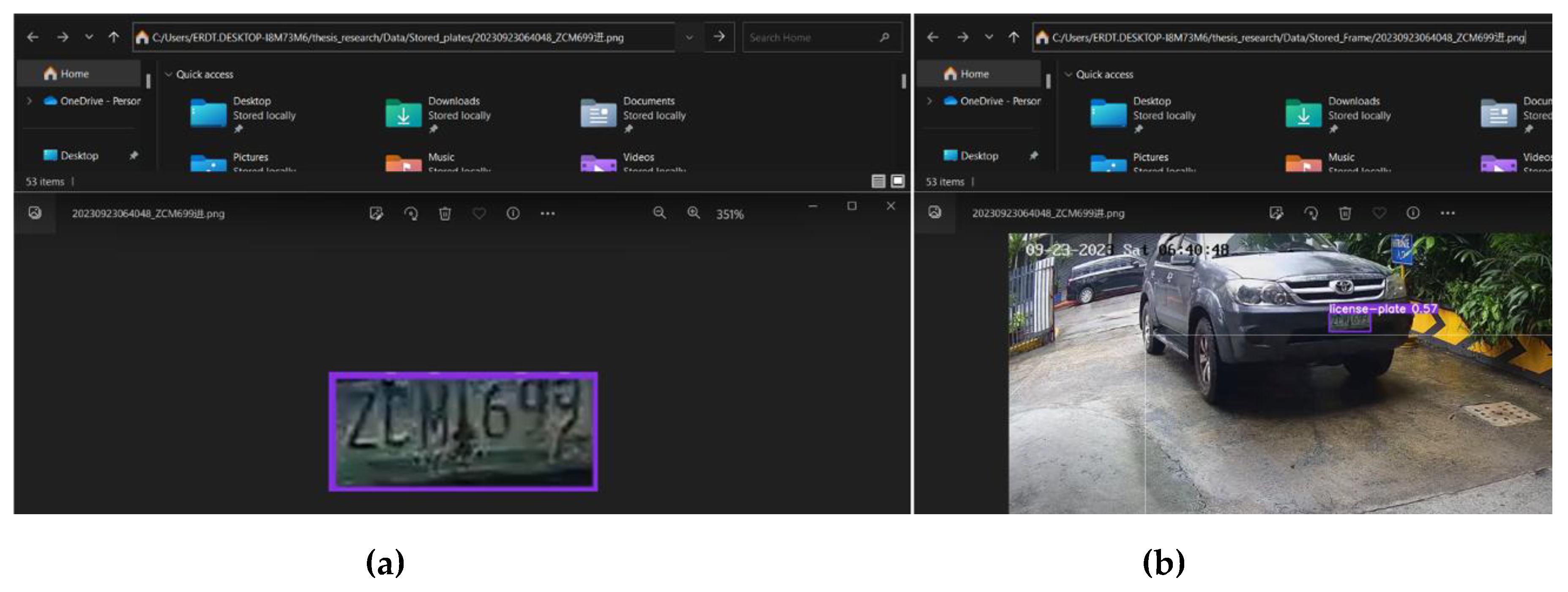The height and width of the screenshot is (592, 1568).
Task: Open see more menu in right viewer
Action: tap(1448, 213)
